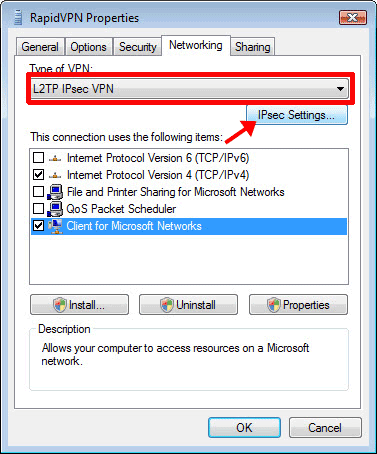Viewport: 377px width, 454px height.
Task: Click the QoS Packet Scheduler computer icon
Action: point(55,209)
